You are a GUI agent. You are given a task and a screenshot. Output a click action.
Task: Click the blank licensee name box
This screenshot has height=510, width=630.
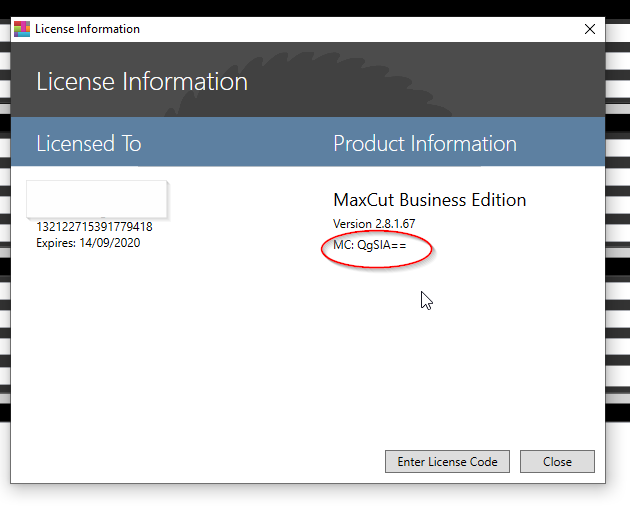tap(96, 198)
